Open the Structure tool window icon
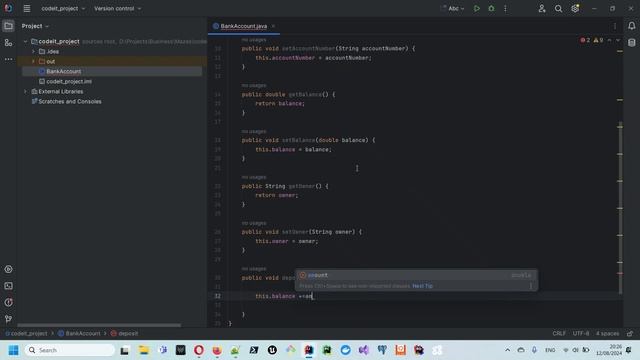This screenshot has width=640, height=360. [x=8, y=43]
